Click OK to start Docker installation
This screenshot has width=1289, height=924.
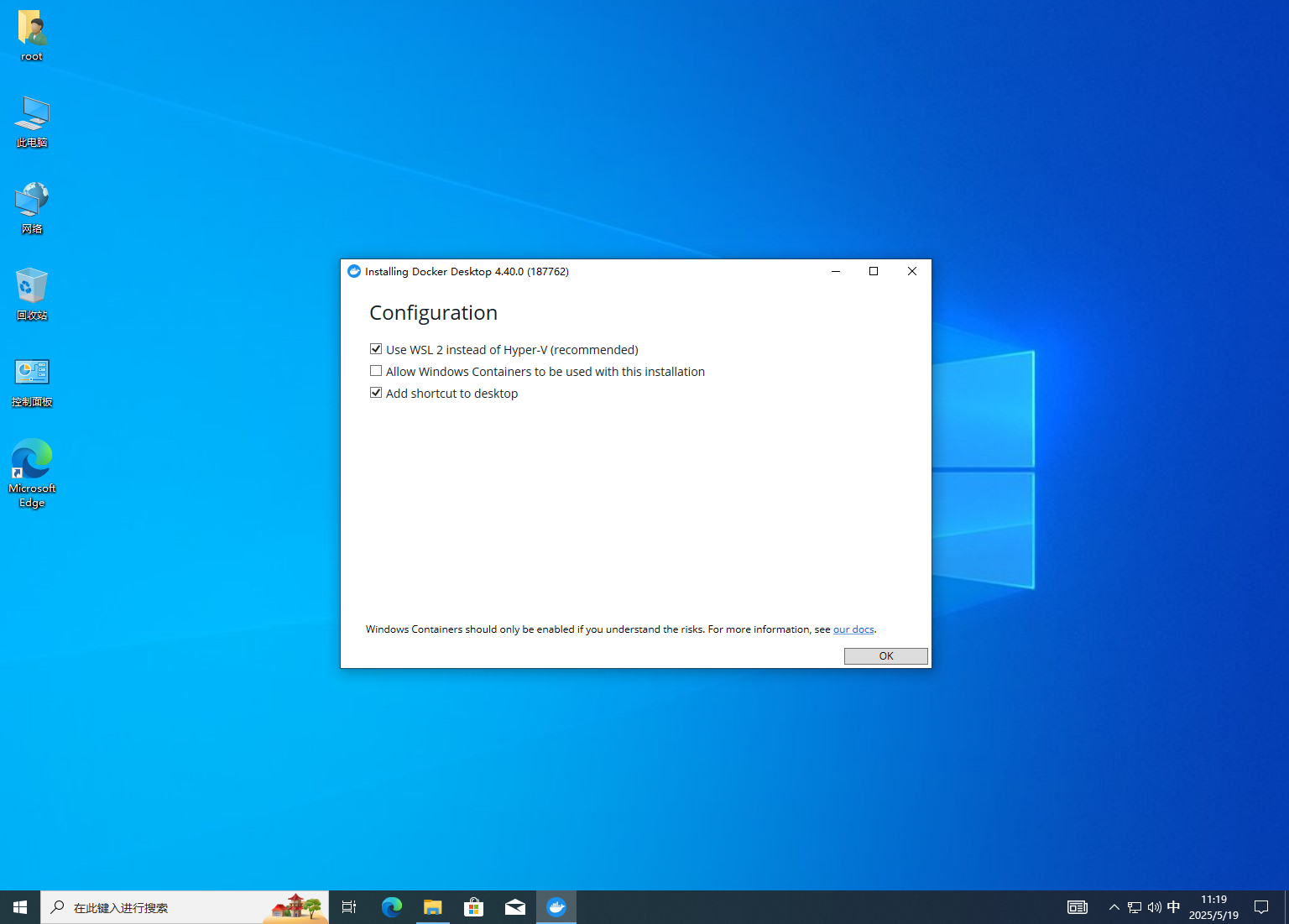pyautogui.click(x=885, y=656)
